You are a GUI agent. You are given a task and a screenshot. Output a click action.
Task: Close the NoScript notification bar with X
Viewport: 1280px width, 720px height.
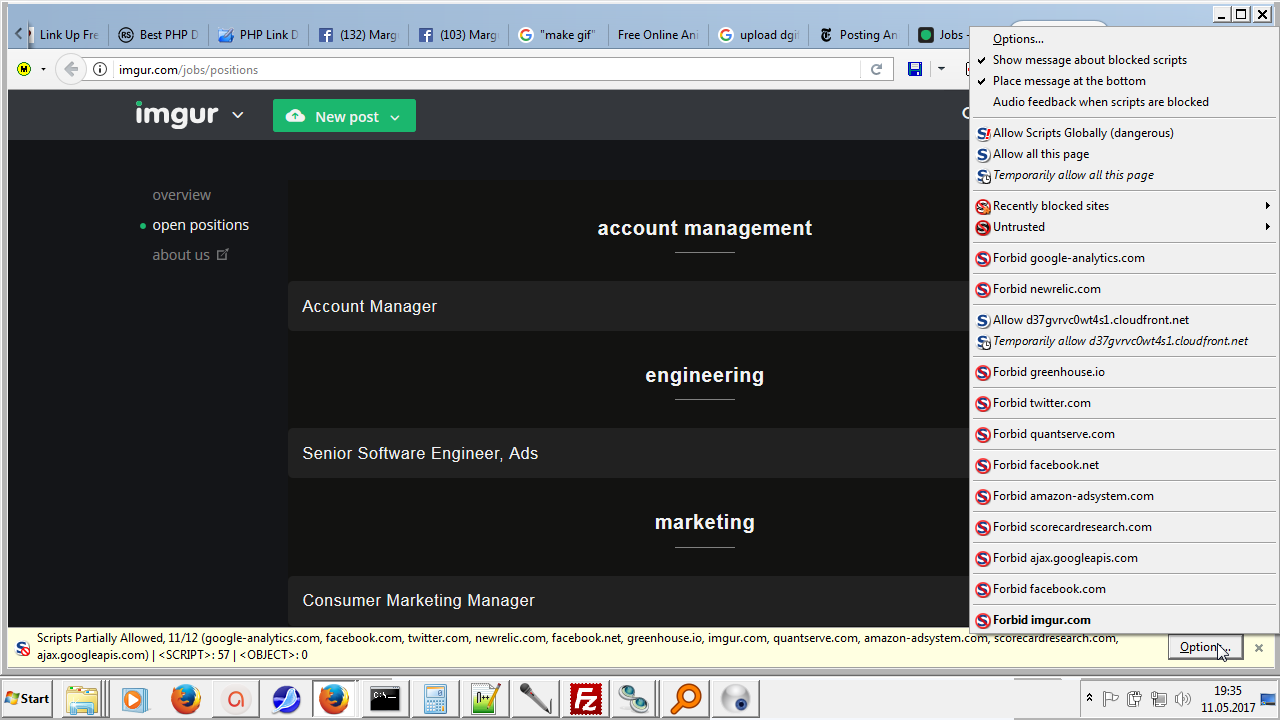click(x=1259, y=648)
